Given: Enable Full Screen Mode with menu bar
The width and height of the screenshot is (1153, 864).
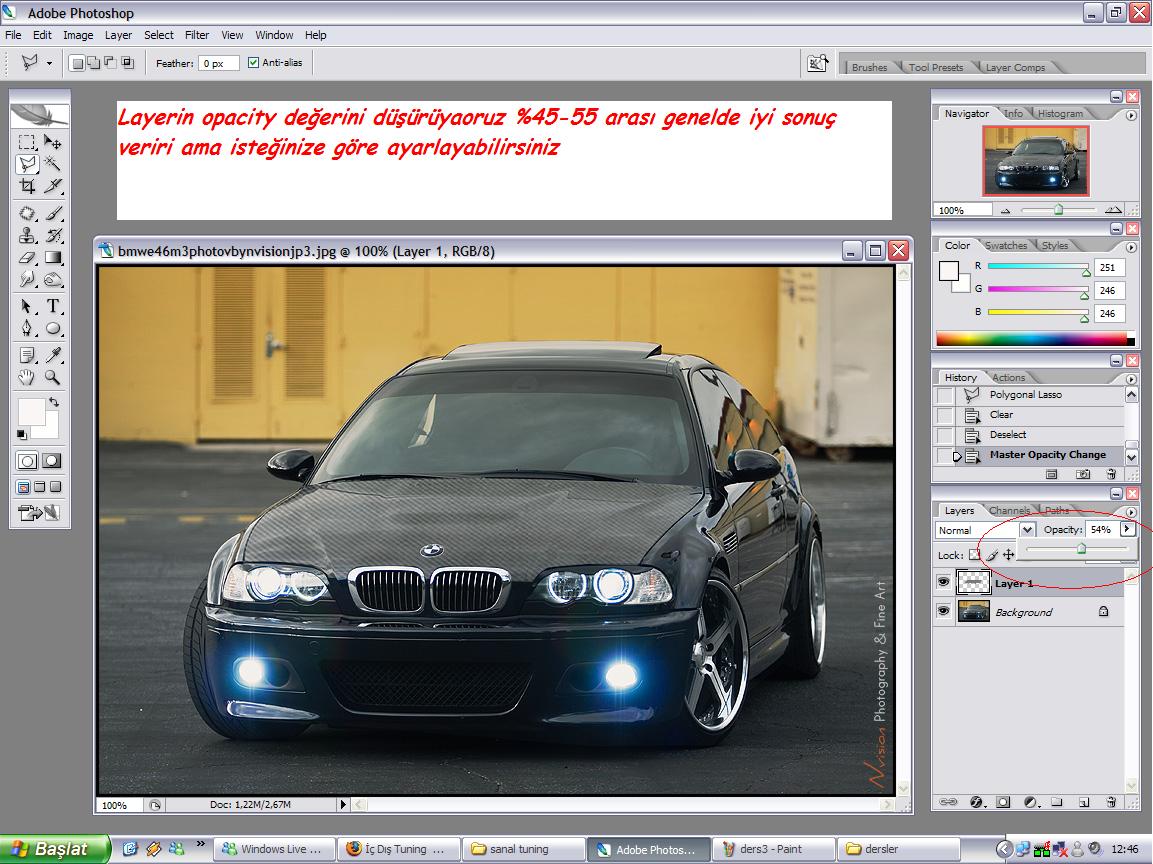Looking at the screenshot, I should coord(40,487).
